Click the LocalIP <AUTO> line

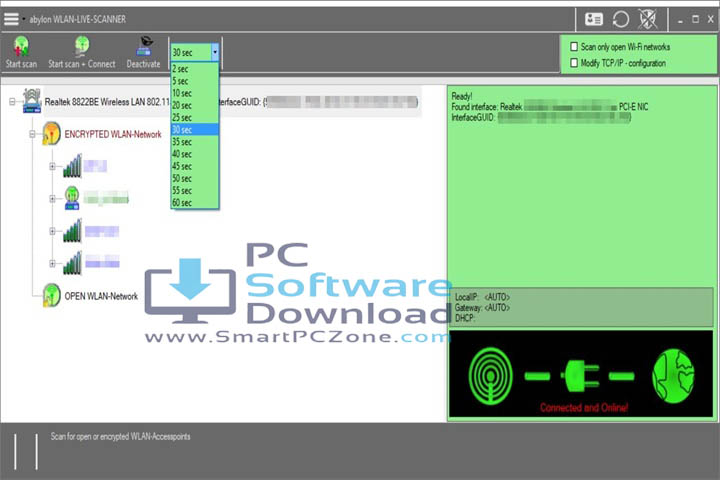(x=482, y=297)
